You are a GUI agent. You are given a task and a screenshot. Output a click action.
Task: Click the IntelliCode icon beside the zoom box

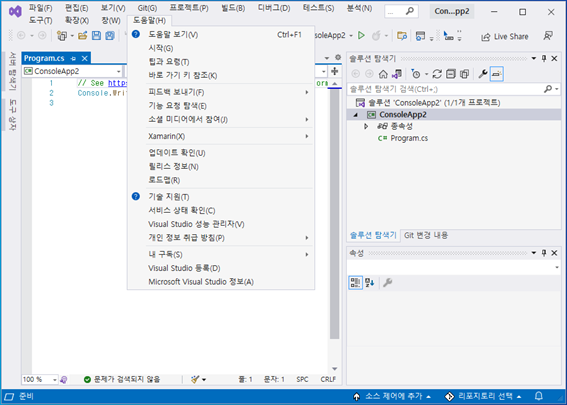pyautogui.click(x=64, y=380)
